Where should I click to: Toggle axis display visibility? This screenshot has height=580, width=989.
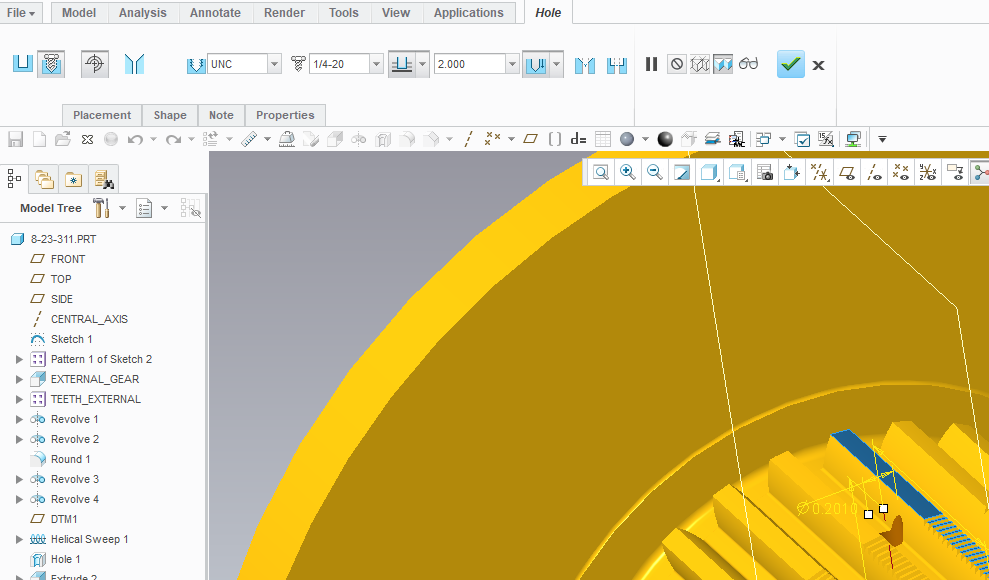click(x=874, y=172)
